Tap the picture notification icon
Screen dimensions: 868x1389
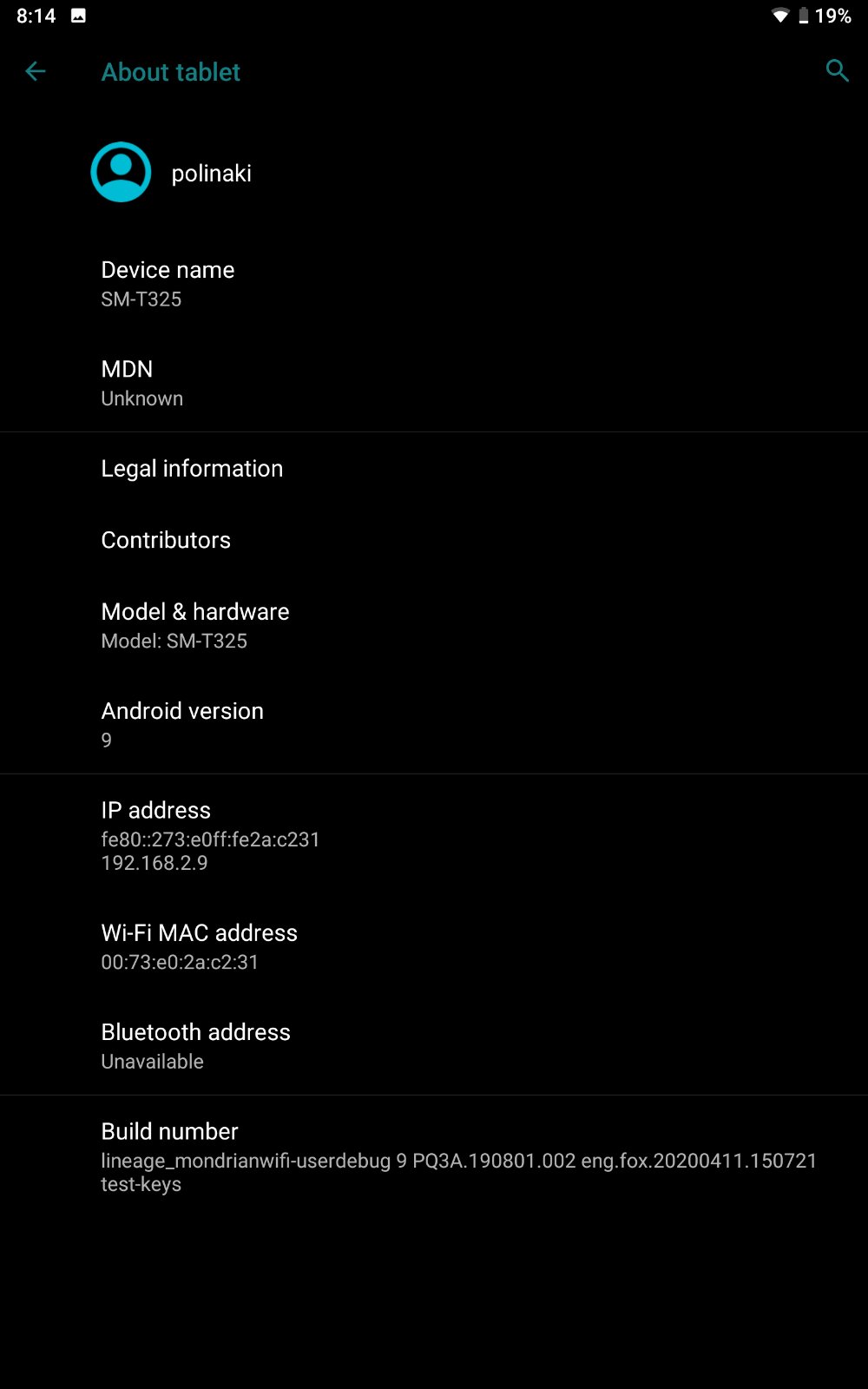click(78, 16)
